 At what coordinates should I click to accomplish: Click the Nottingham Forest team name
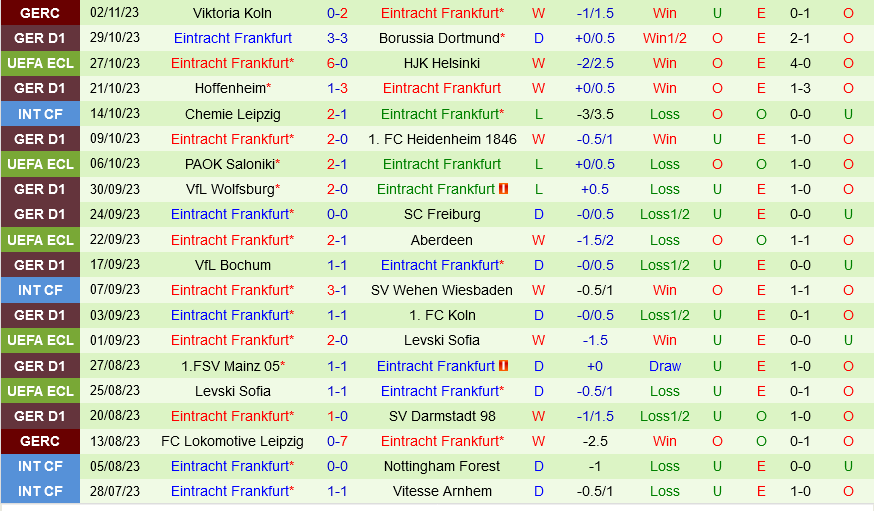click(x=442, y=466)
